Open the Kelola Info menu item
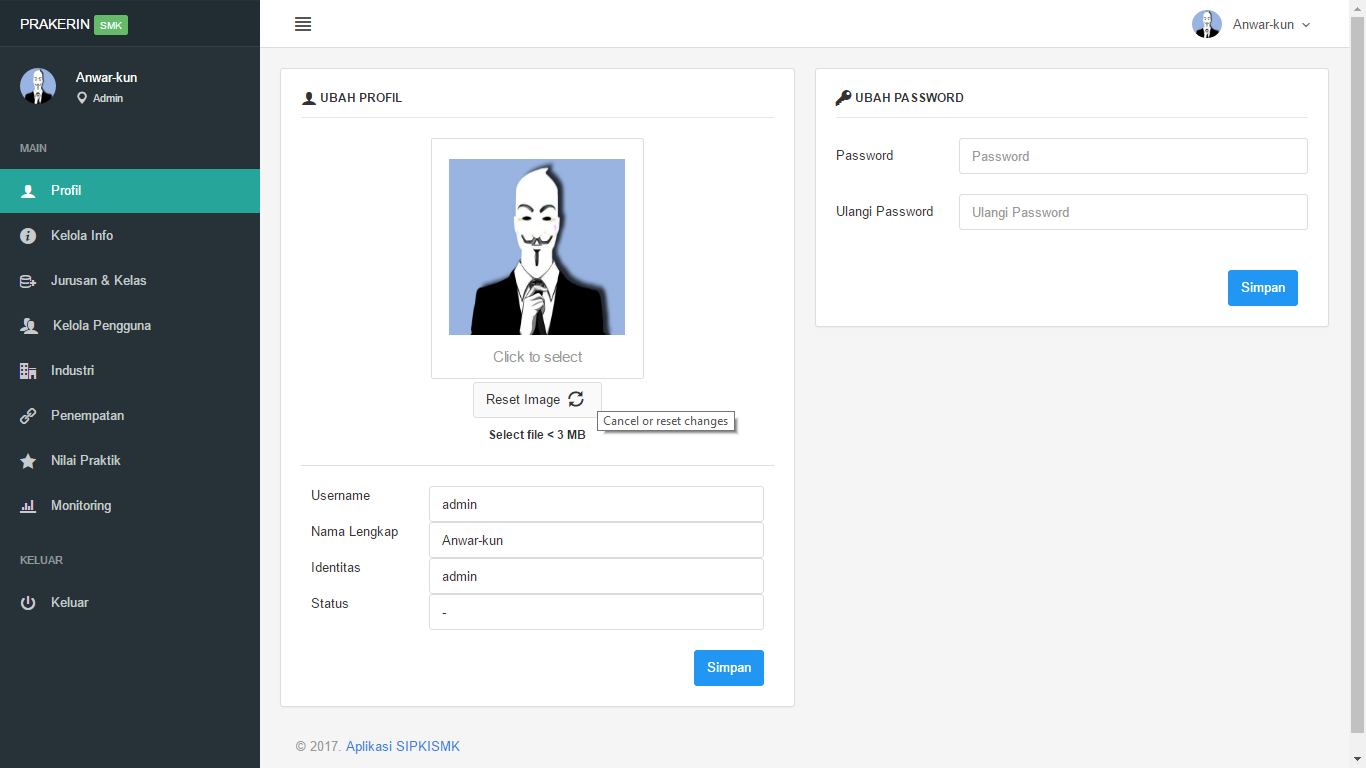Image resolution: width=1366 pixels, height=768 pixels. point(130,236)
